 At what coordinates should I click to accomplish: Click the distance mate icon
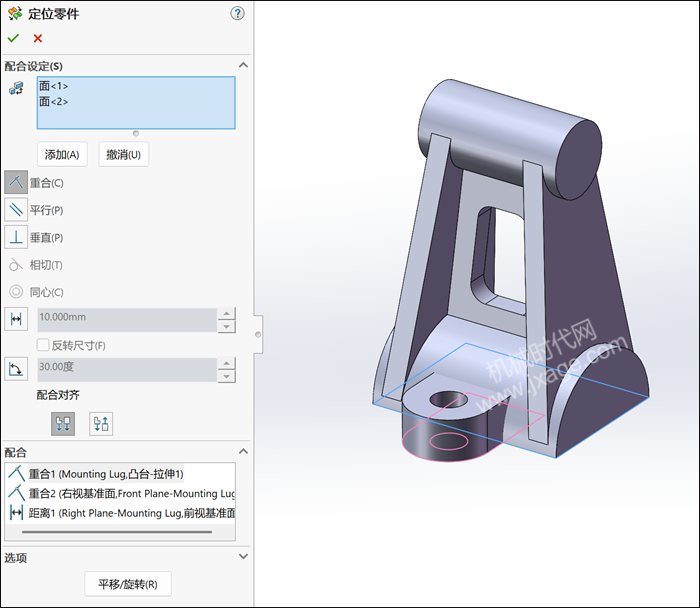click(x=16, y=319)
